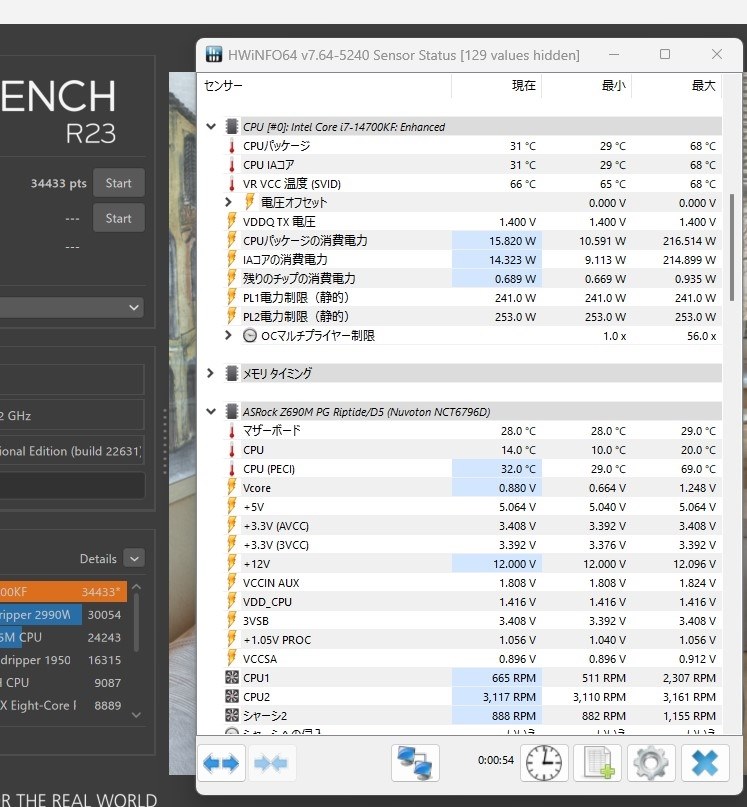This screenshot has height=807, width=747.
Task: Select the 8889 Eight-Core ranking row
Action: 63,705
